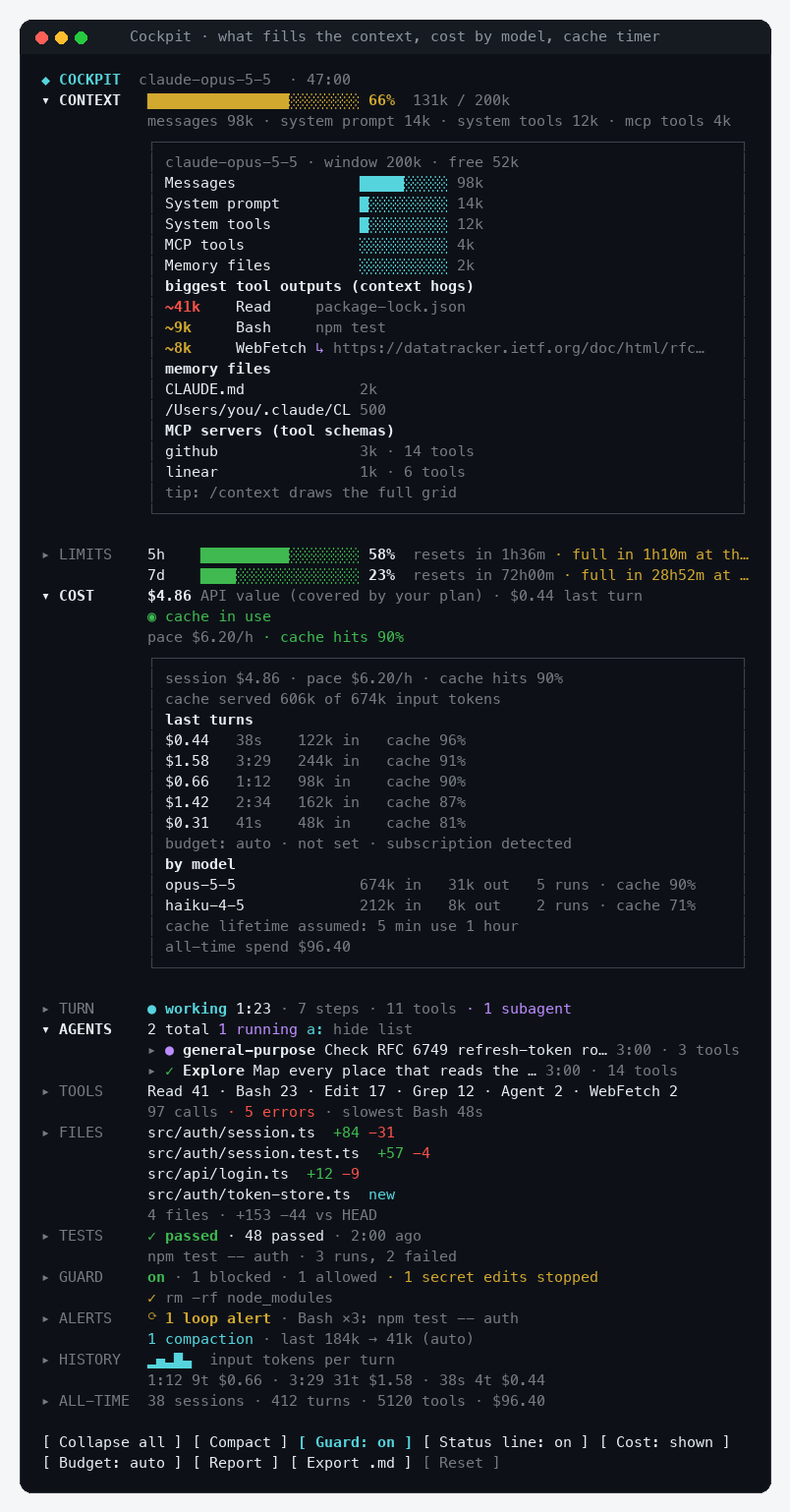Click the green window maximize button

(x=82, y=37)
